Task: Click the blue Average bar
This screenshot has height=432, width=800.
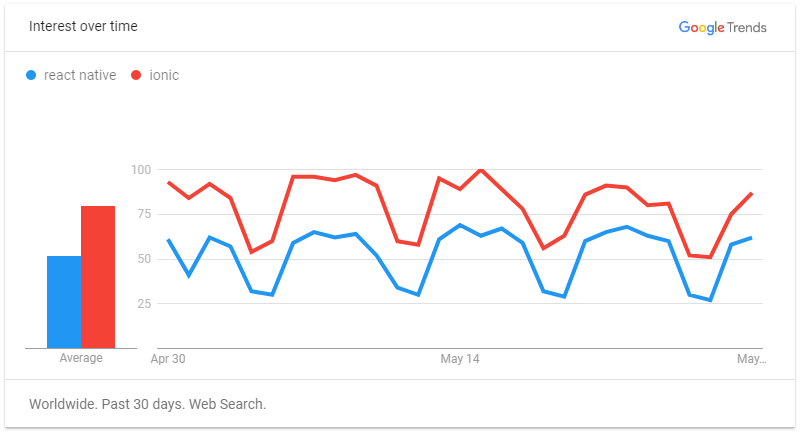Action: pyautogui.click(x=64, y=302)
